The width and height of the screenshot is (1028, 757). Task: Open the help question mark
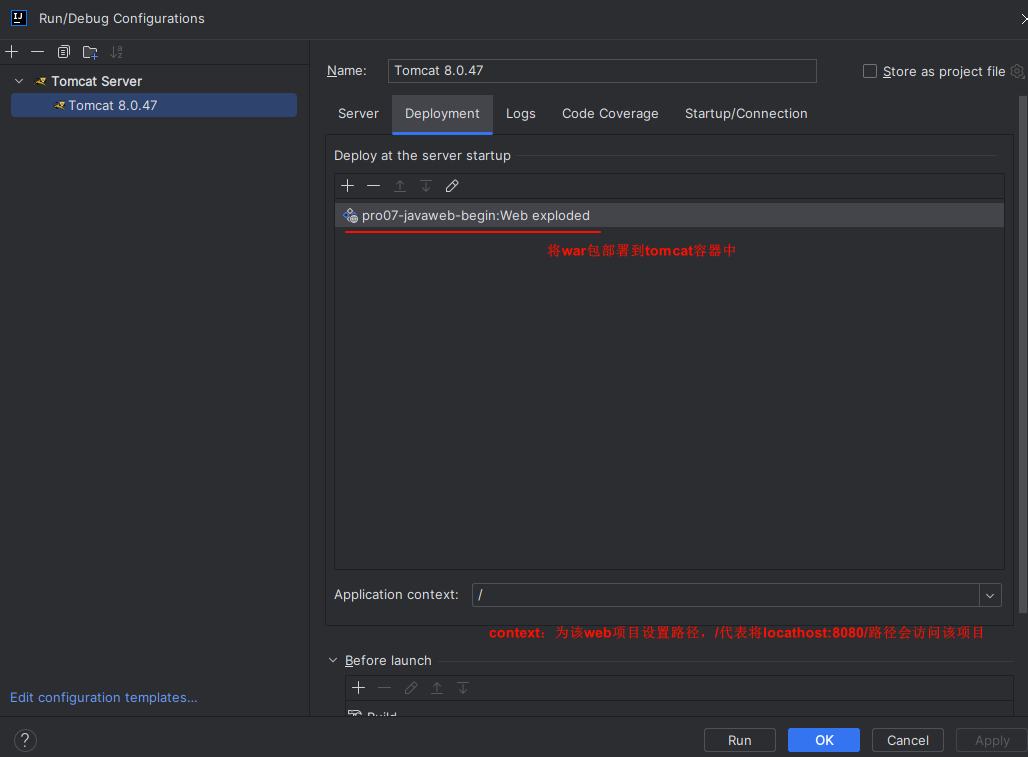(25, 740)
